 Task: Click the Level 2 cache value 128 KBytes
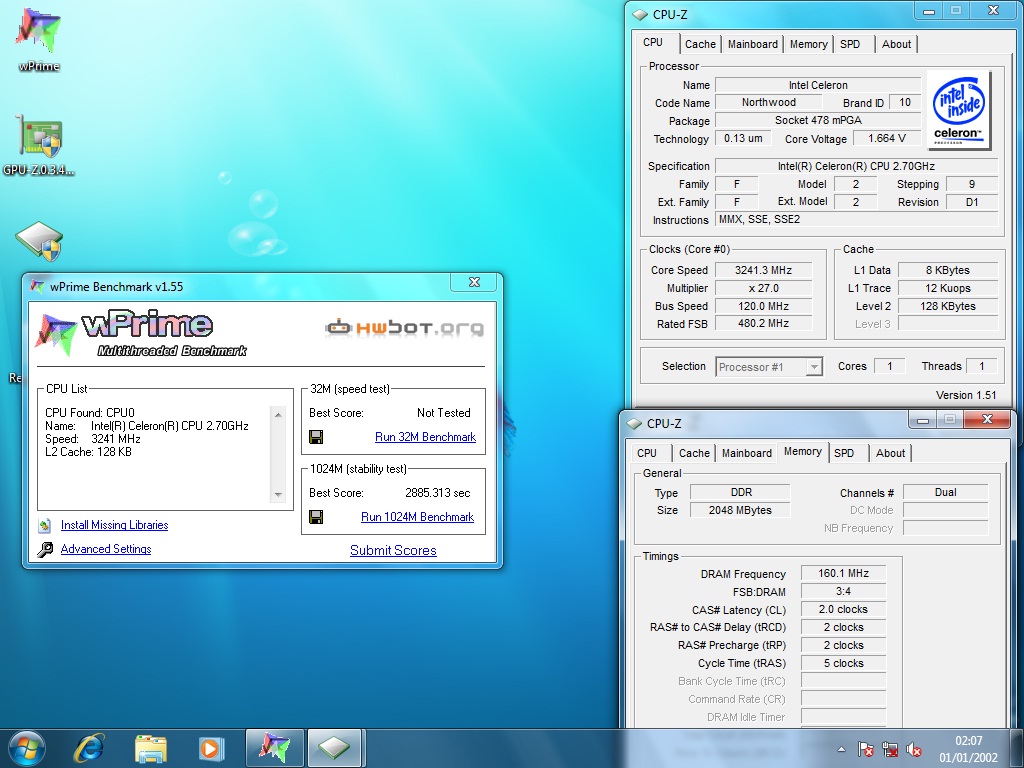948,306
